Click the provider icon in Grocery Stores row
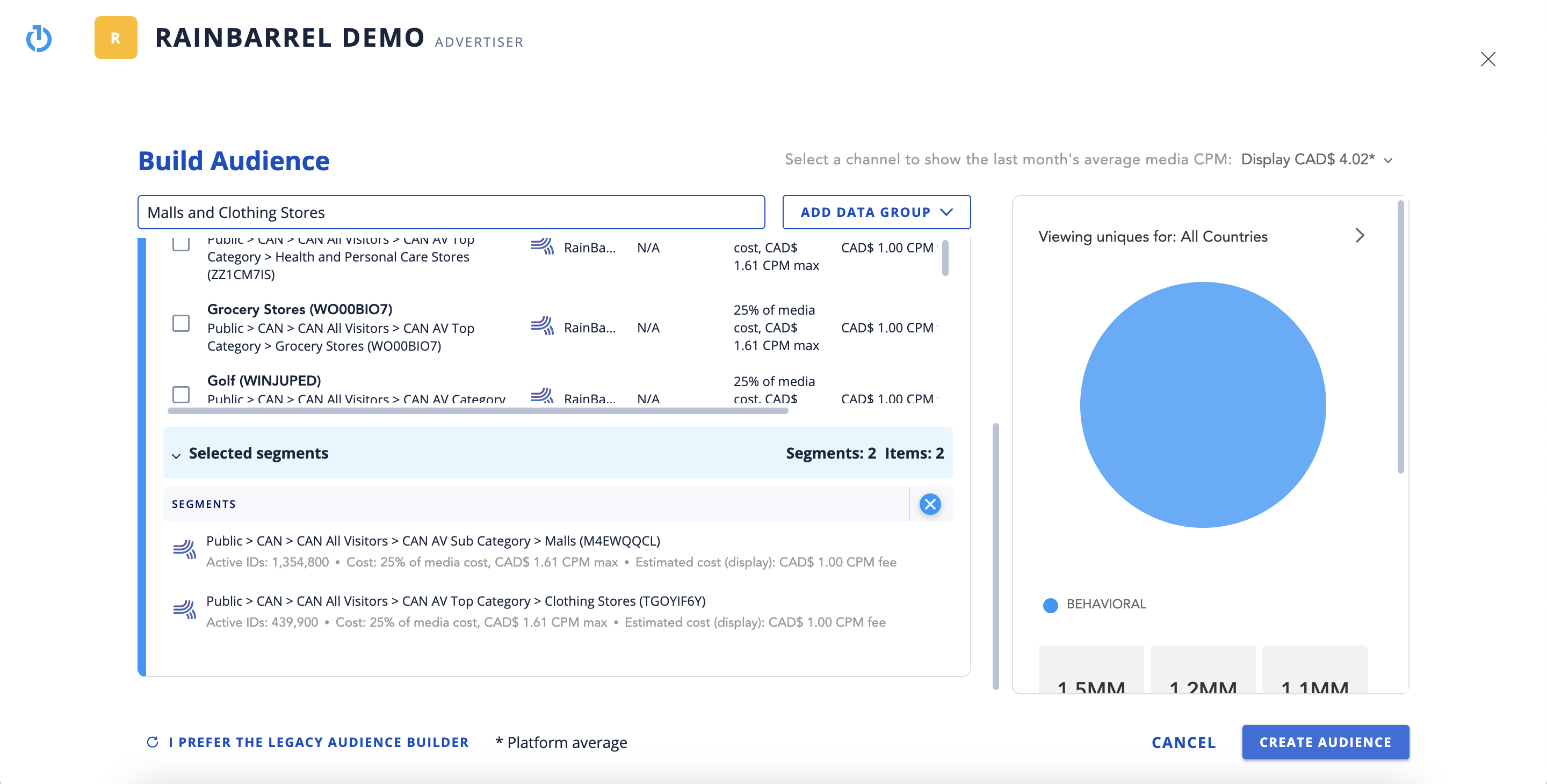1547x784 pixels. pyautogui.click(x=541, y=326)
